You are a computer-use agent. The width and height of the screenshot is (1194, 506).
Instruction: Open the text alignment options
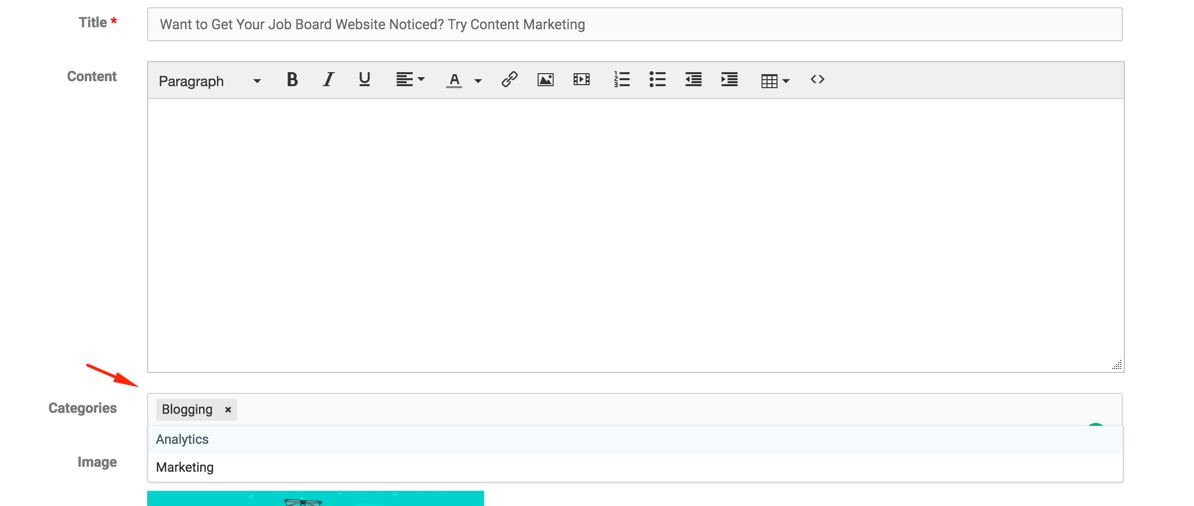[410, 79]
